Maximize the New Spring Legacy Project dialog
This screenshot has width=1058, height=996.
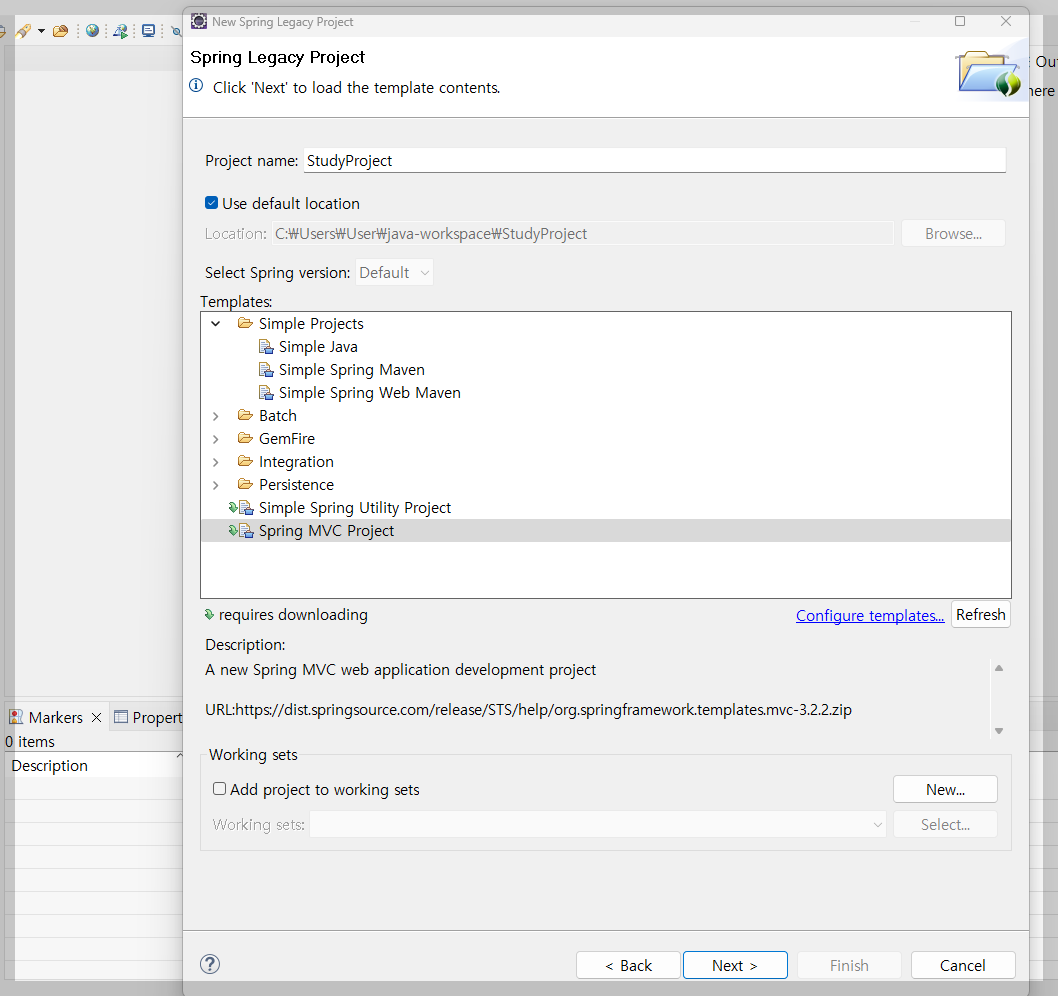tap(959, 21)
